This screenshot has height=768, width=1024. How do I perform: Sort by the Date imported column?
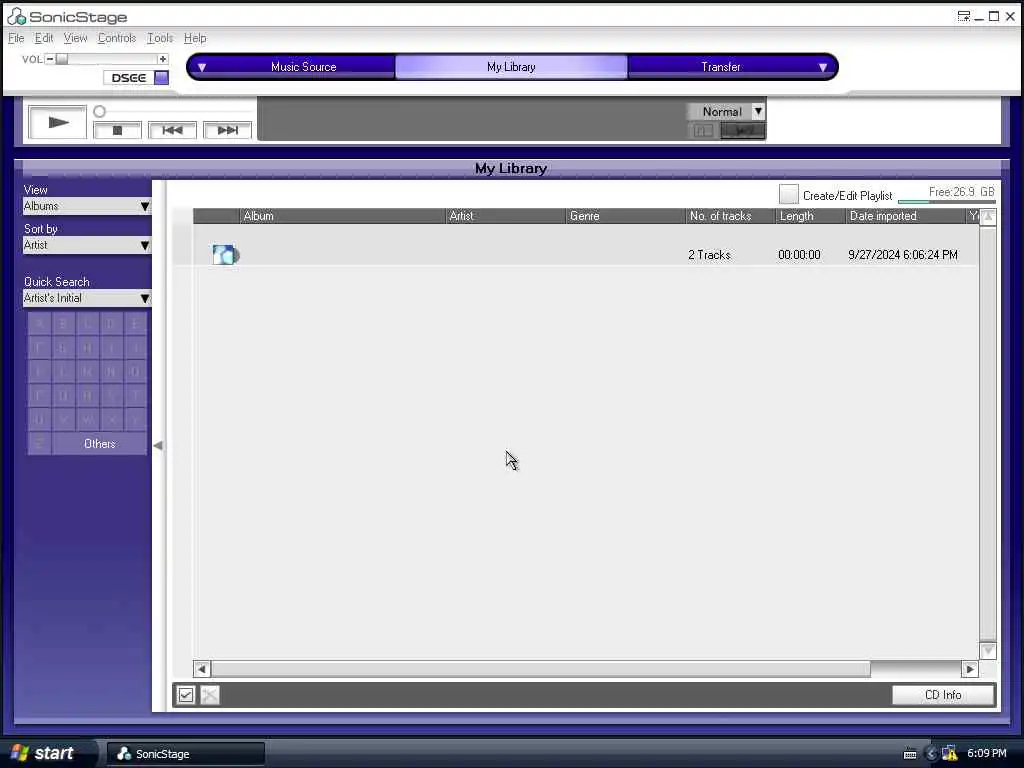click(906, 216)
